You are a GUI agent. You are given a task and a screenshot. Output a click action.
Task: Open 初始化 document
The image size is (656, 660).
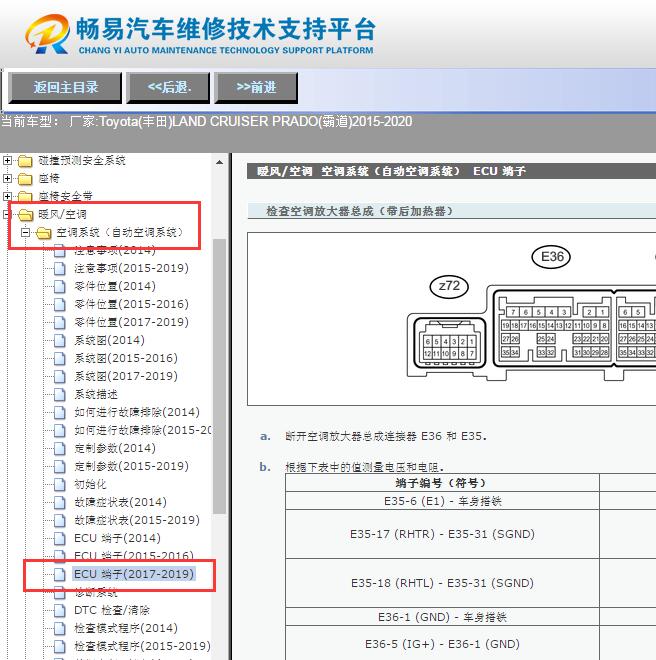pyautogui.click(x=90, y=484)
